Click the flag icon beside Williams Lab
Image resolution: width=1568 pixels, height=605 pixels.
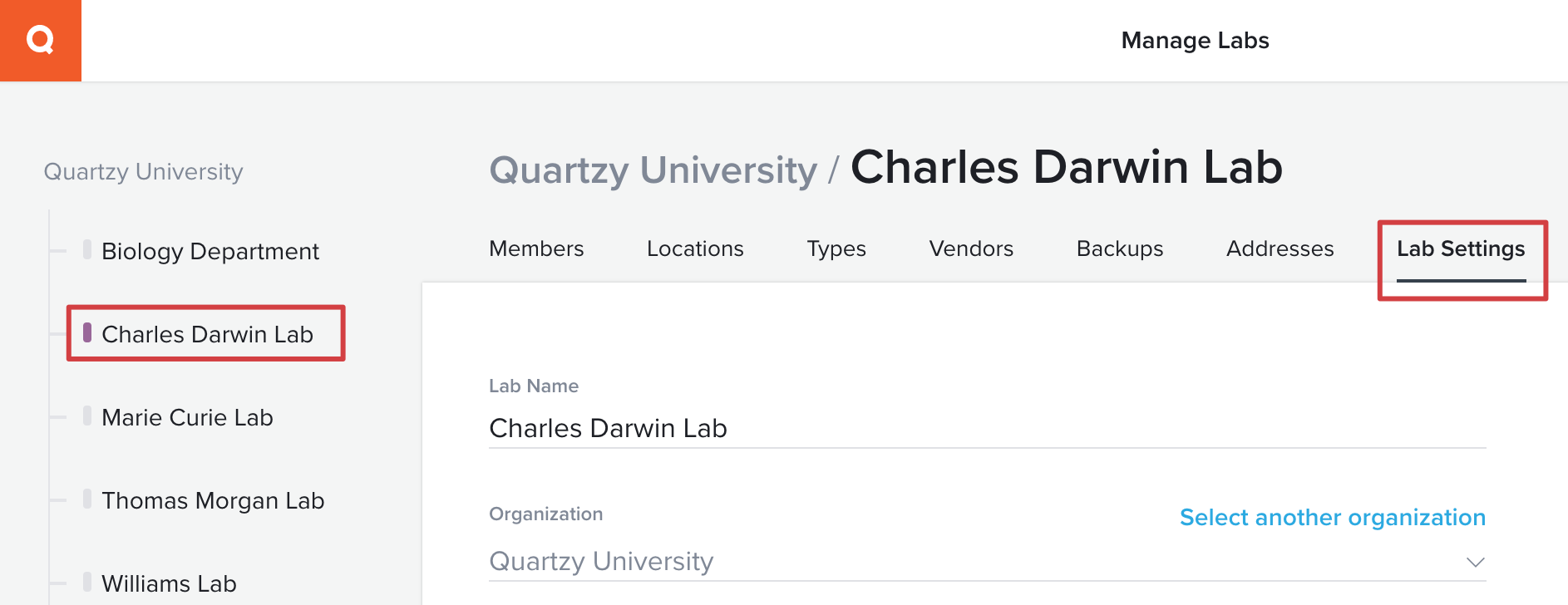tap(87, 583)
